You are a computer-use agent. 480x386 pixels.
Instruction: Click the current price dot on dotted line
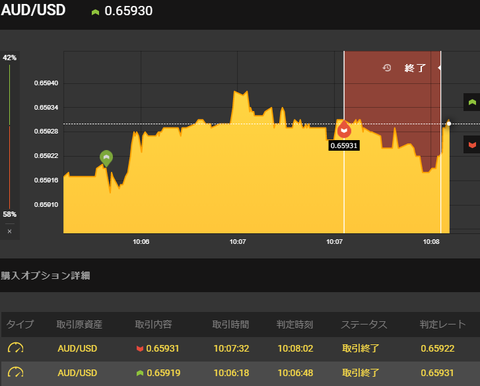[x=449, y=124]
